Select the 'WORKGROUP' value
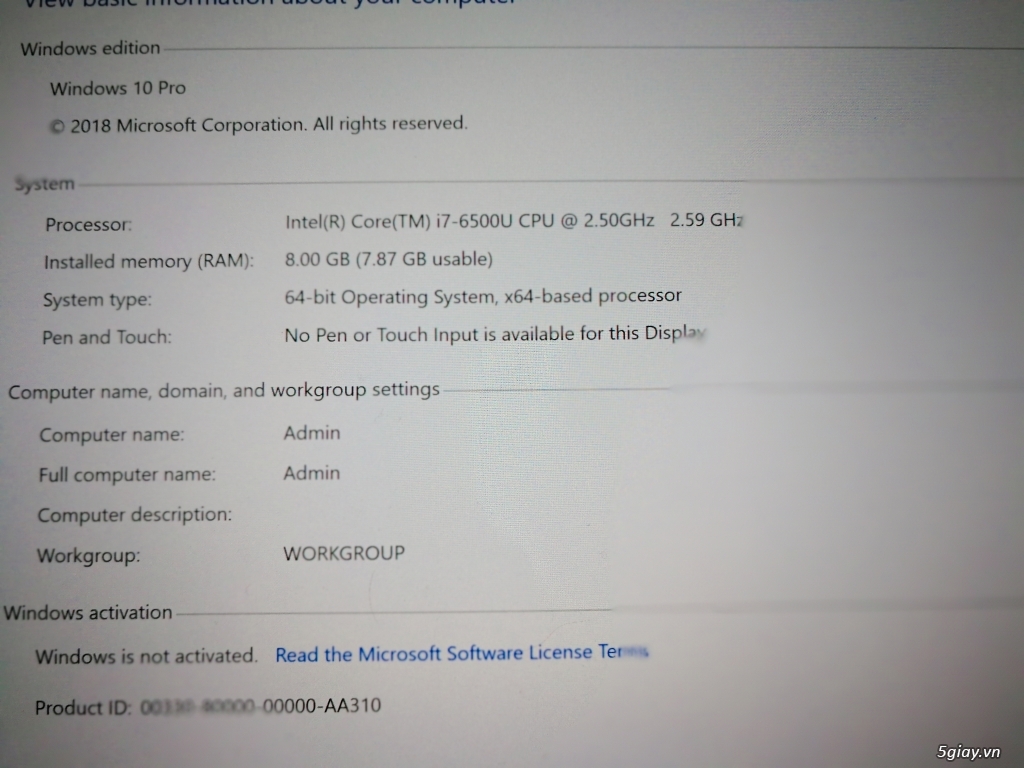Screen dimensions: 1024x768 (344, 554)
